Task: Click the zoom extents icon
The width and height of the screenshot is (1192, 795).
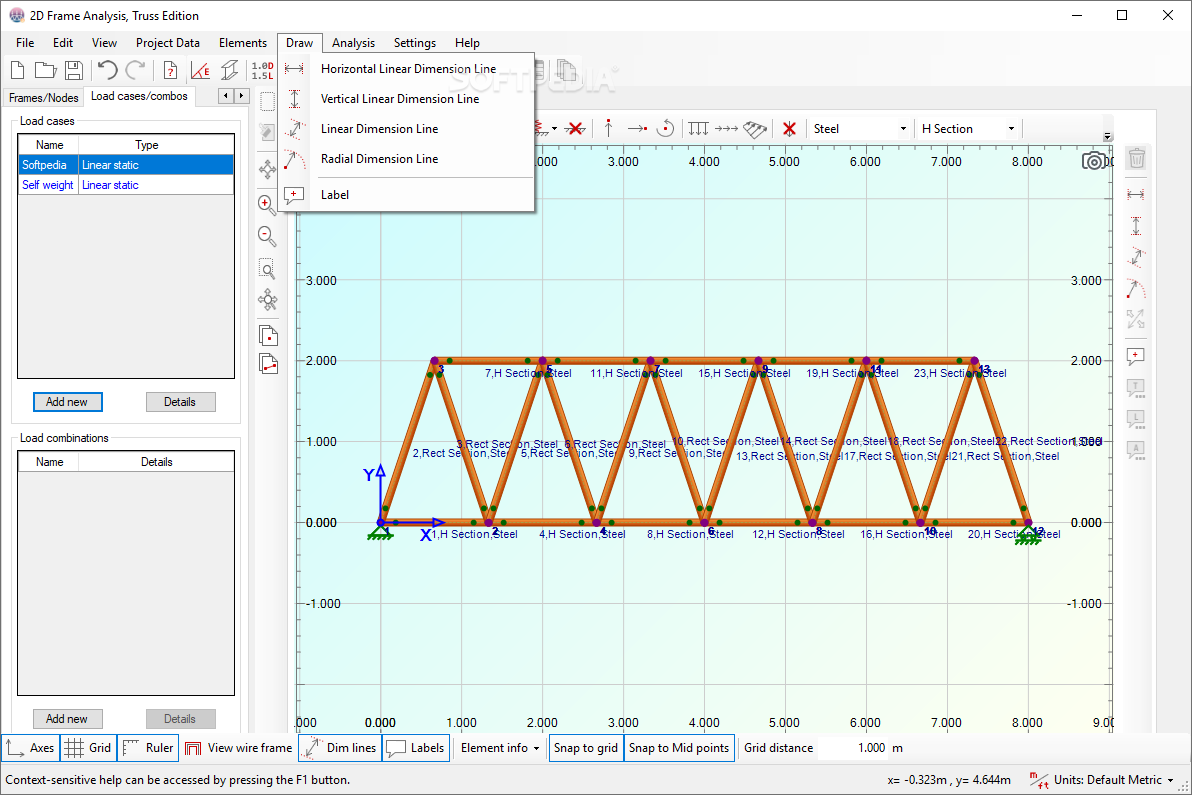Action: click(x=267, y=299)
